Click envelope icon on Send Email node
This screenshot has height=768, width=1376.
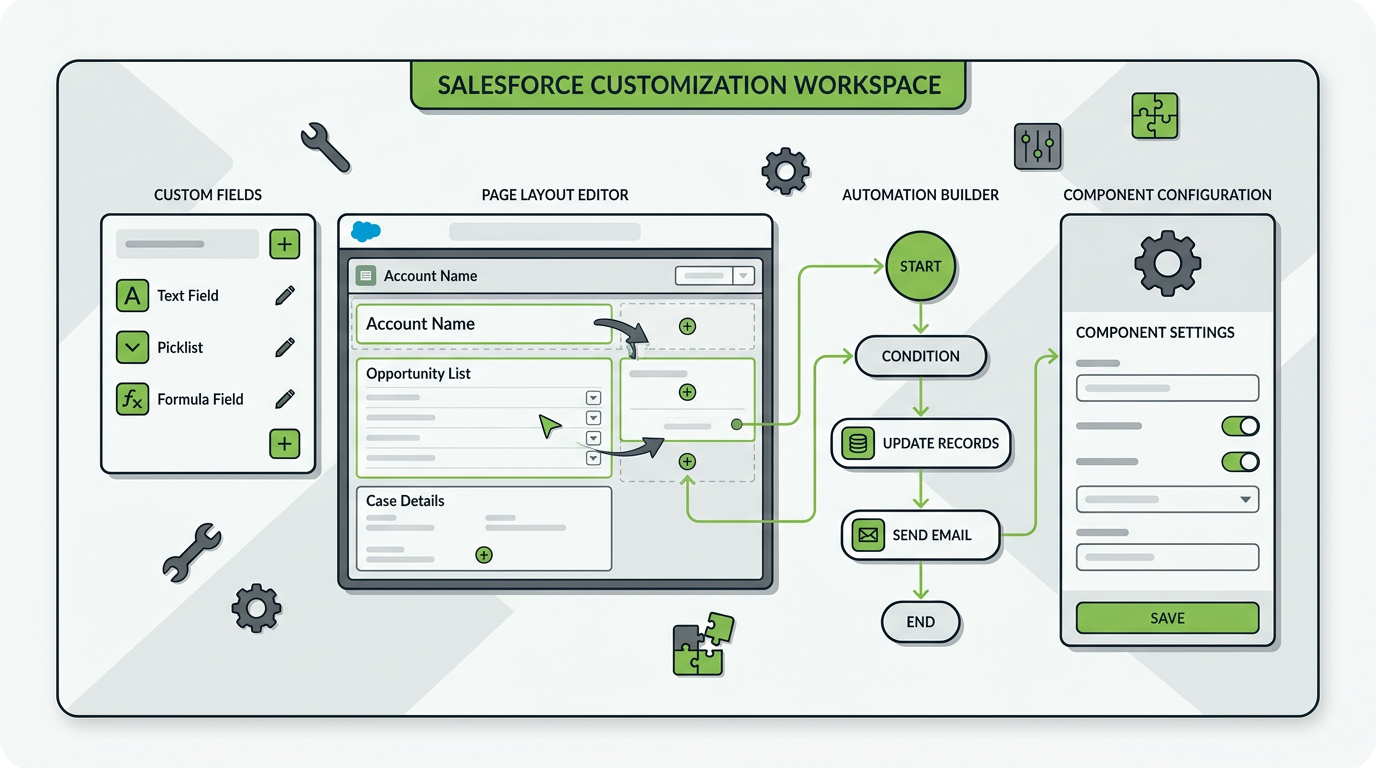point(868,535)
